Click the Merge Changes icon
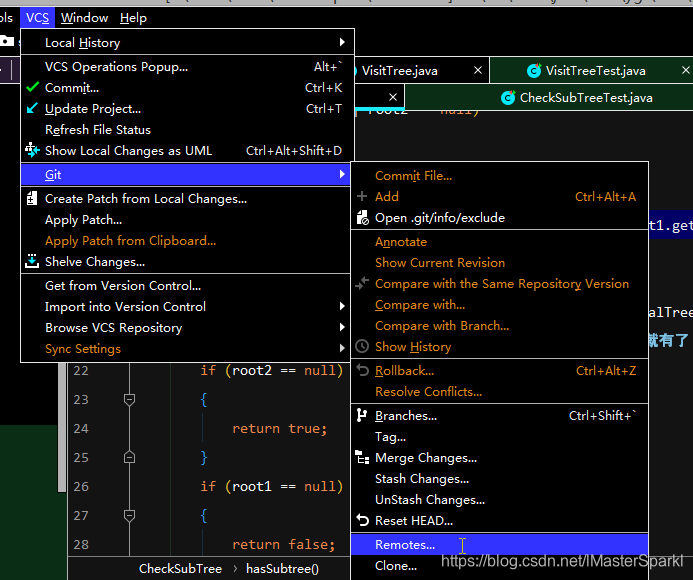693x580 pixels. 362,458
